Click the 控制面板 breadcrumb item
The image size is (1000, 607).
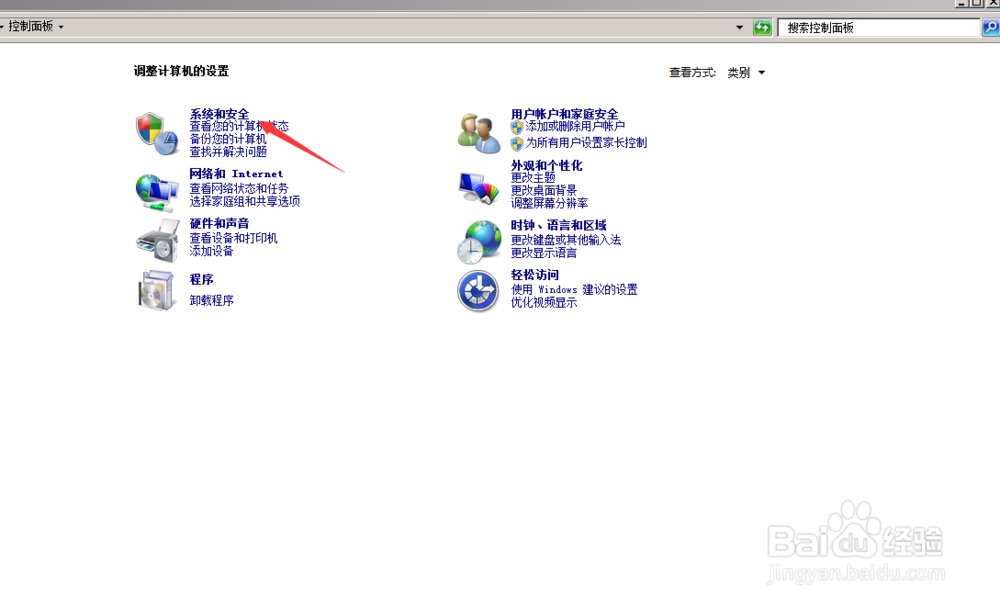click(x=31, y=26)
